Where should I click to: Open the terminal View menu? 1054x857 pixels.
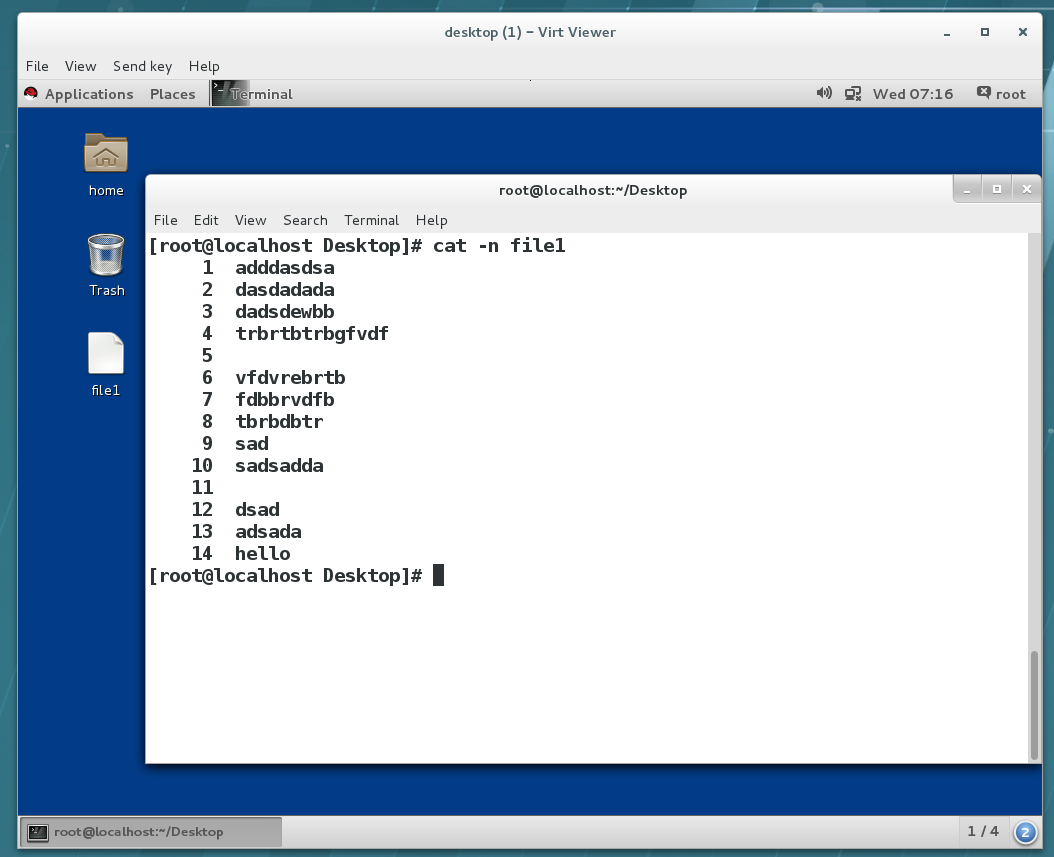(x=250, y=220)
